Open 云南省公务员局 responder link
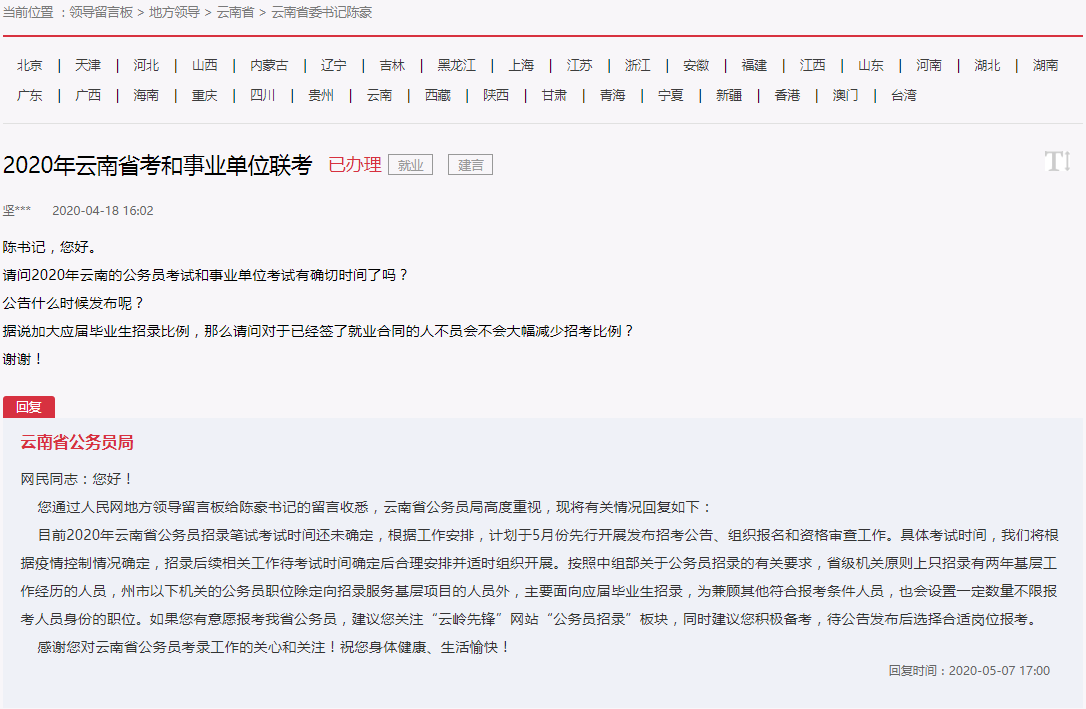Screen dimensions: 1086x709 point(77,442)
